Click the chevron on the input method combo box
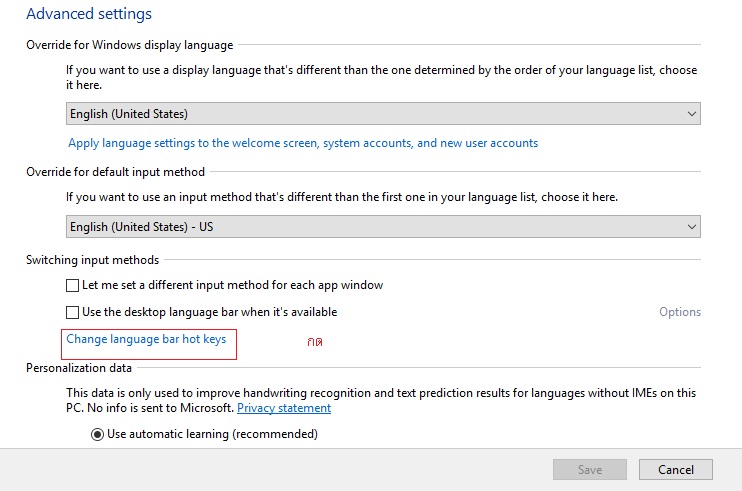Image resolution: width=742 pixels, height=491 pixels. point(692,227)
